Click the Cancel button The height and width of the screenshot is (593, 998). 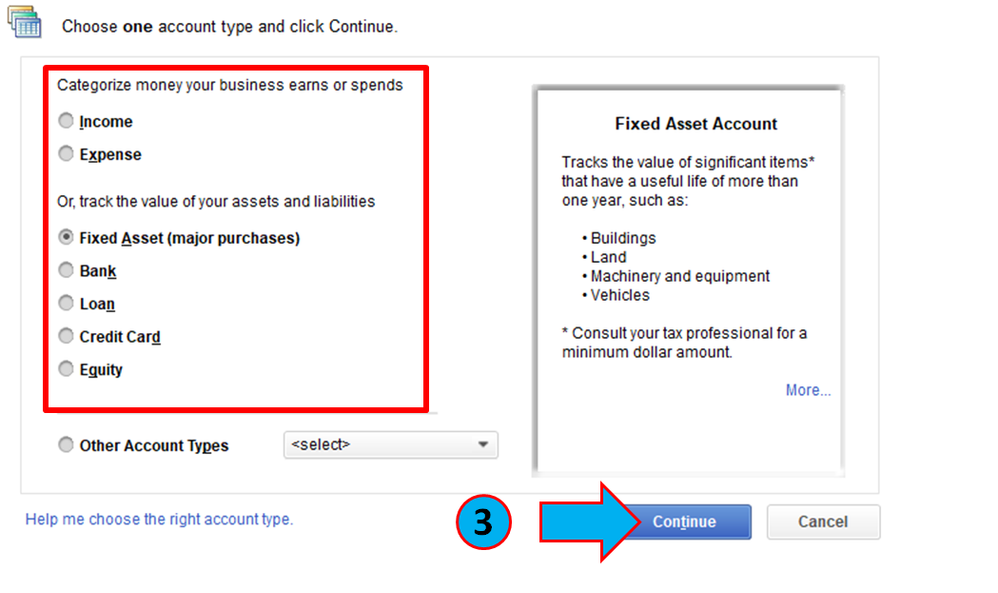pyautogui.click(x=823, y=522)
